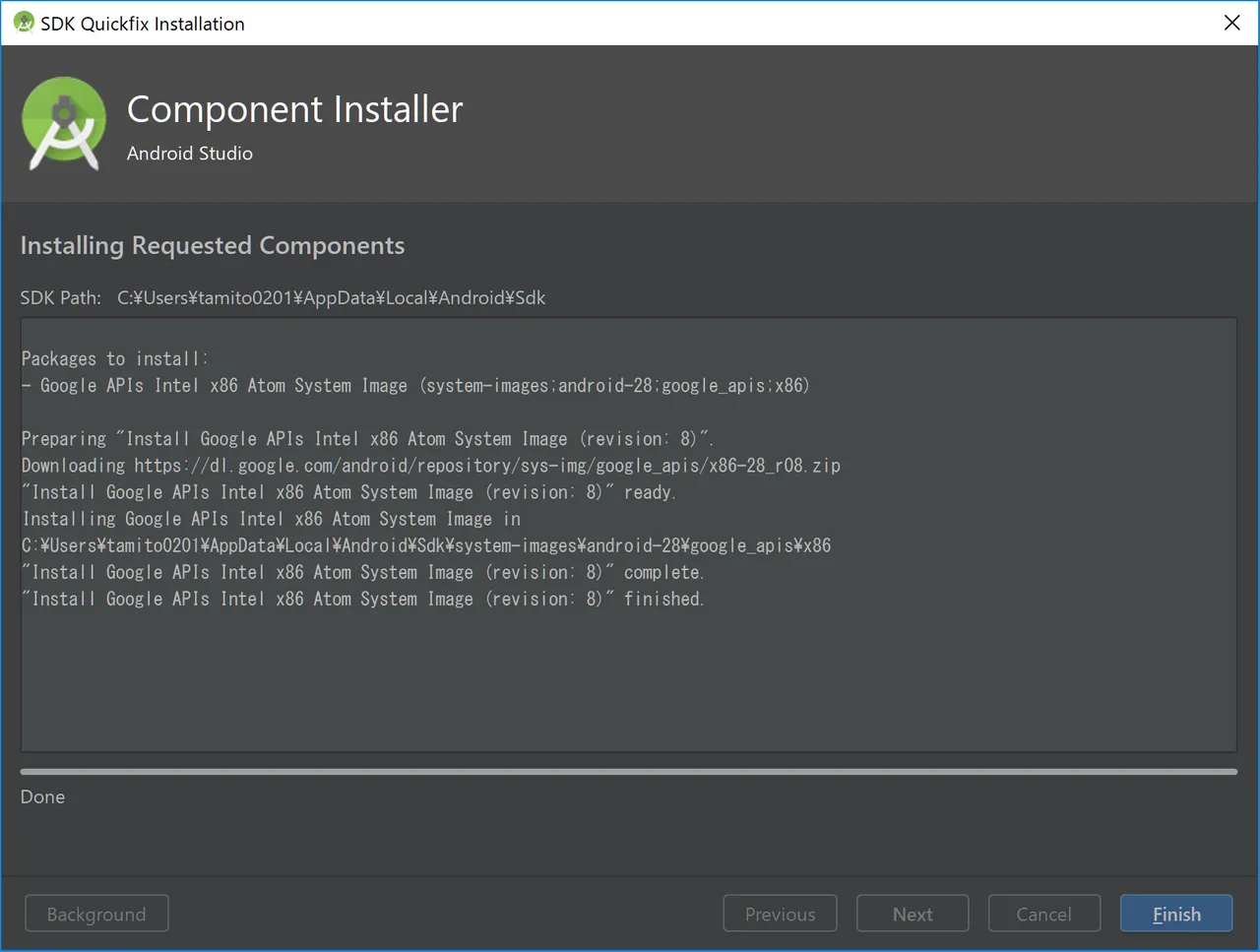1260x952 pixels.
Task: Click the 'Packages to install:' log line
Action: (x=115, y=358)
